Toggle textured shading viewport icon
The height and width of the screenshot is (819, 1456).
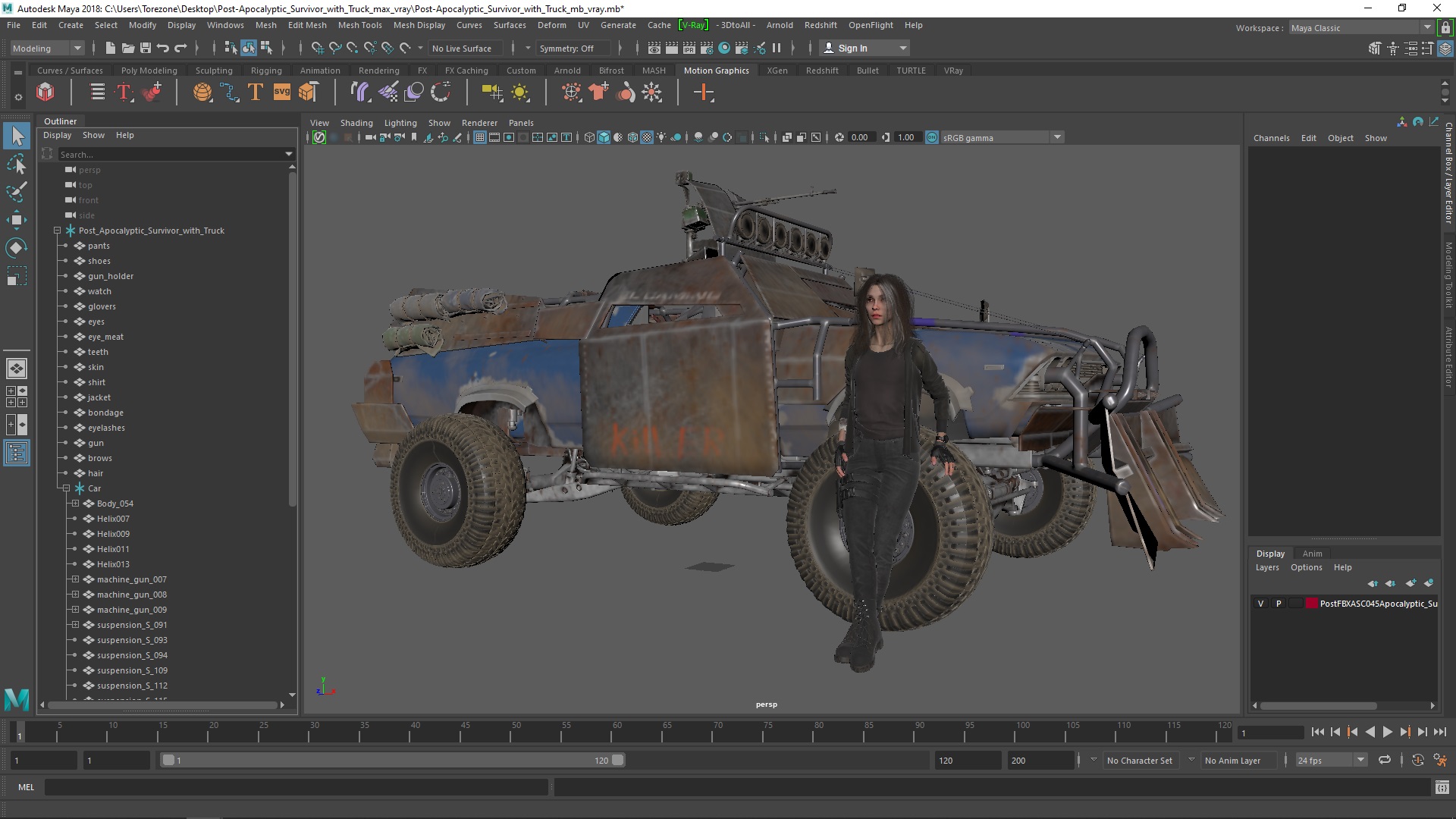tap(647, 137)
